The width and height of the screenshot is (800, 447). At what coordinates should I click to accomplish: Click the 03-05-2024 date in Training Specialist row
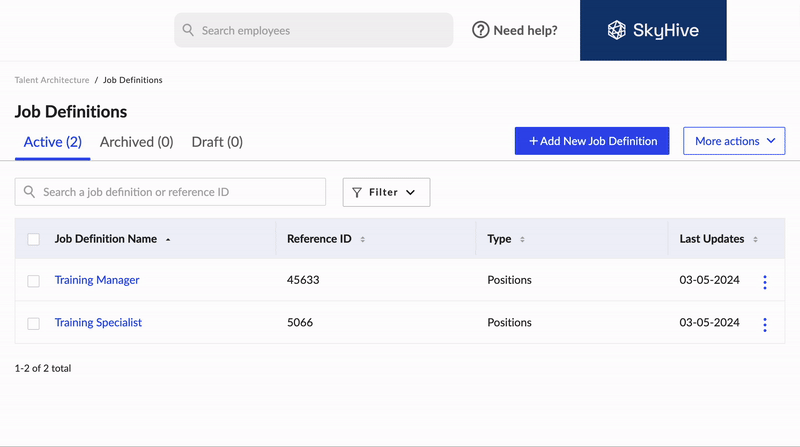709,322
